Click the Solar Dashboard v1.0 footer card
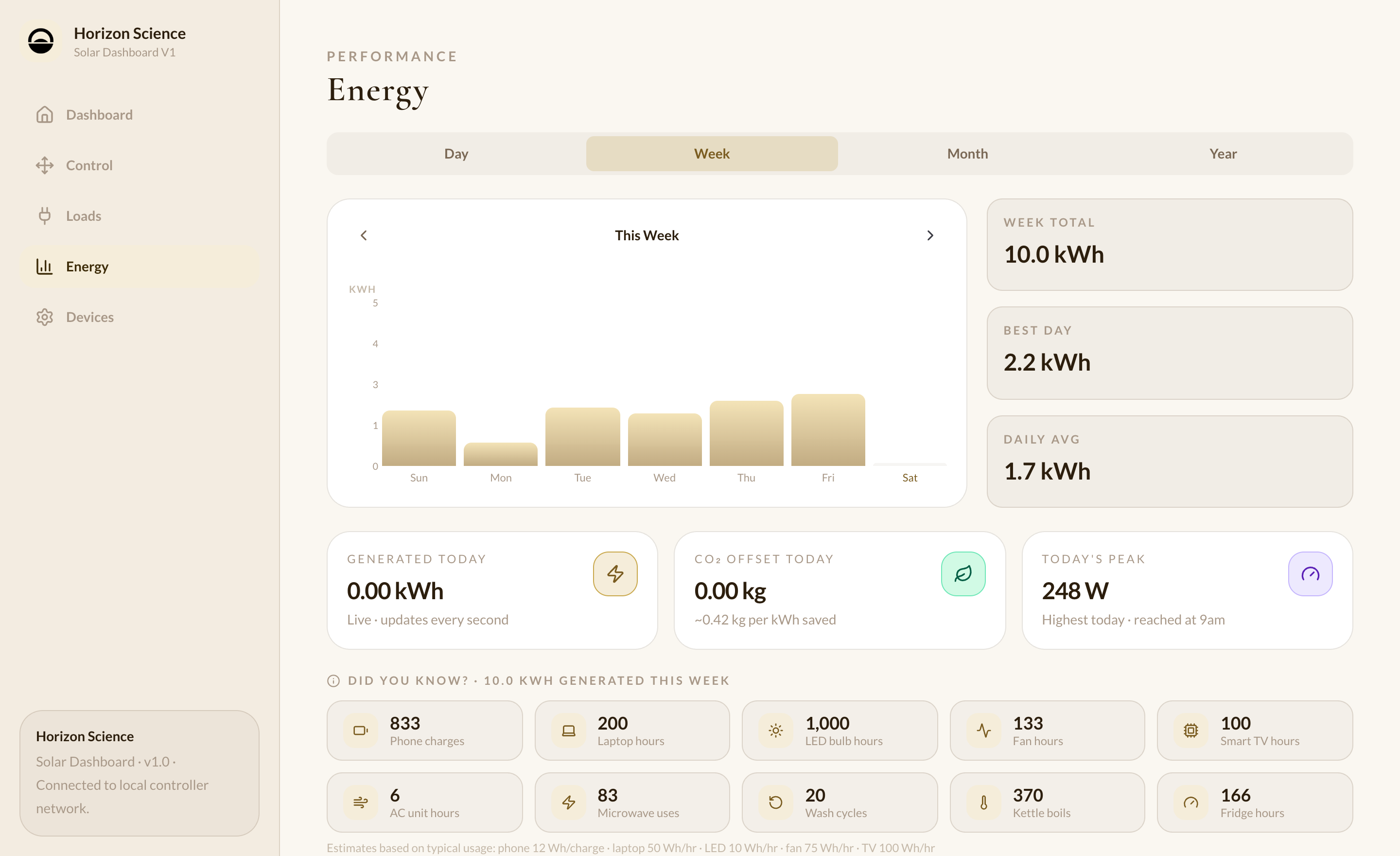 pyautogui.click(x=140, y=773)
